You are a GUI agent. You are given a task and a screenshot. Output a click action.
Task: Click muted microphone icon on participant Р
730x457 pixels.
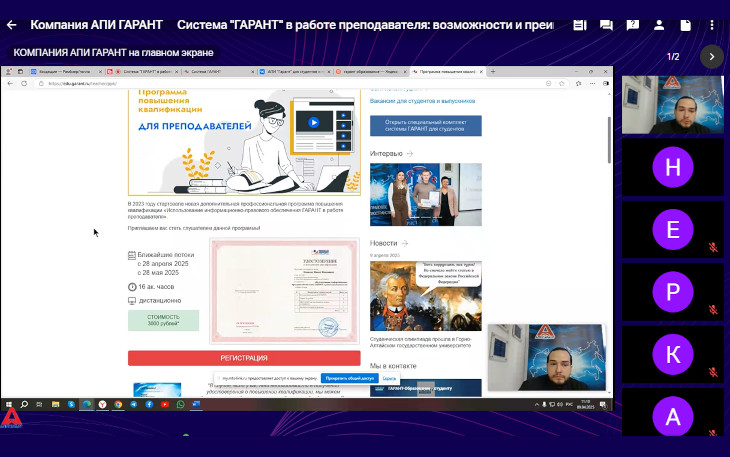713,309
